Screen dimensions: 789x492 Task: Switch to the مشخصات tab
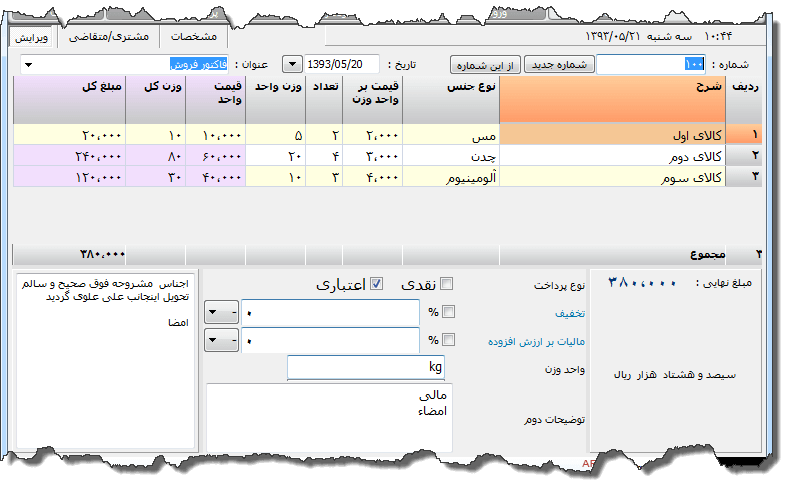pos(194,36)
